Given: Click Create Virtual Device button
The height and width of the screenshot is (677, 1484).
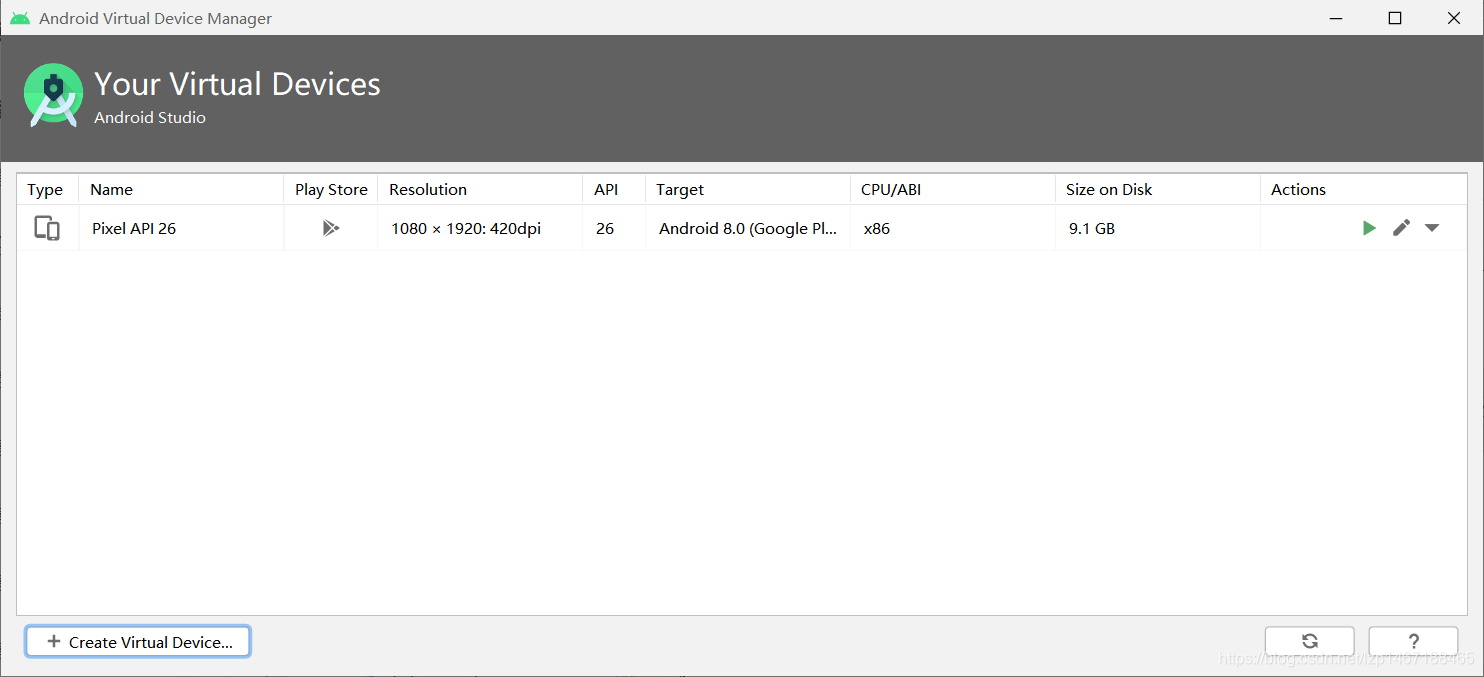Looking at the screenshot, I should pyautogui.click(x=138, y=642).
